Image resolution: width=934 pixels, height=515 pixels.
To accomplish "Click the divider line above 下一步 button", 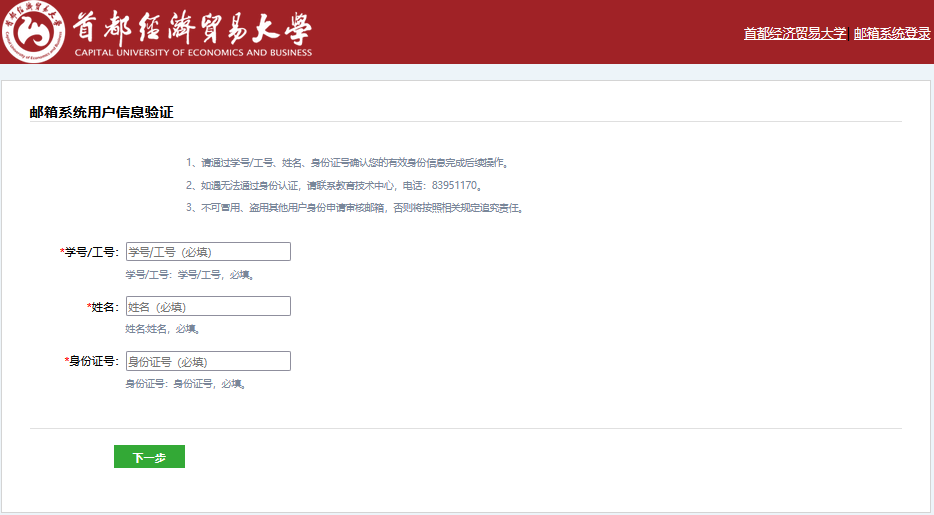I will point(465,428).
